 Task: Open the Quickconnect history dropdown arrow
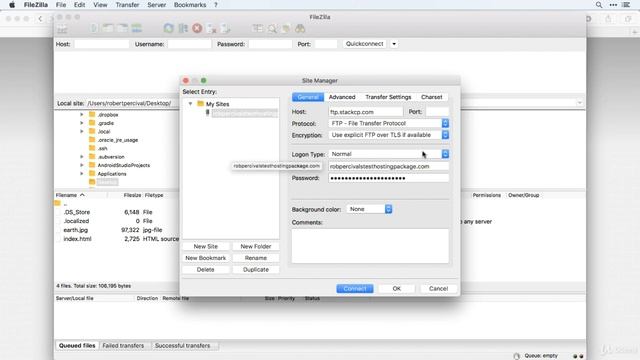click(394, 44)
